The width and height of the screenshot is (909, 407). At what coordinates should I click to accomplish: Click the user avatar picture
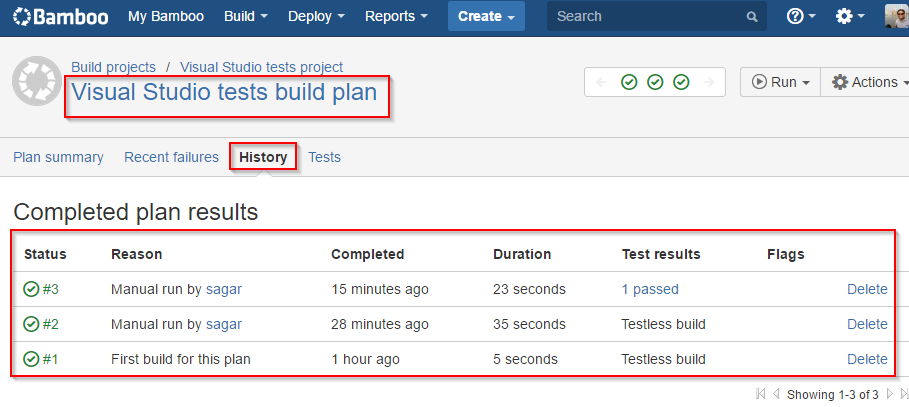click(897, 16)
